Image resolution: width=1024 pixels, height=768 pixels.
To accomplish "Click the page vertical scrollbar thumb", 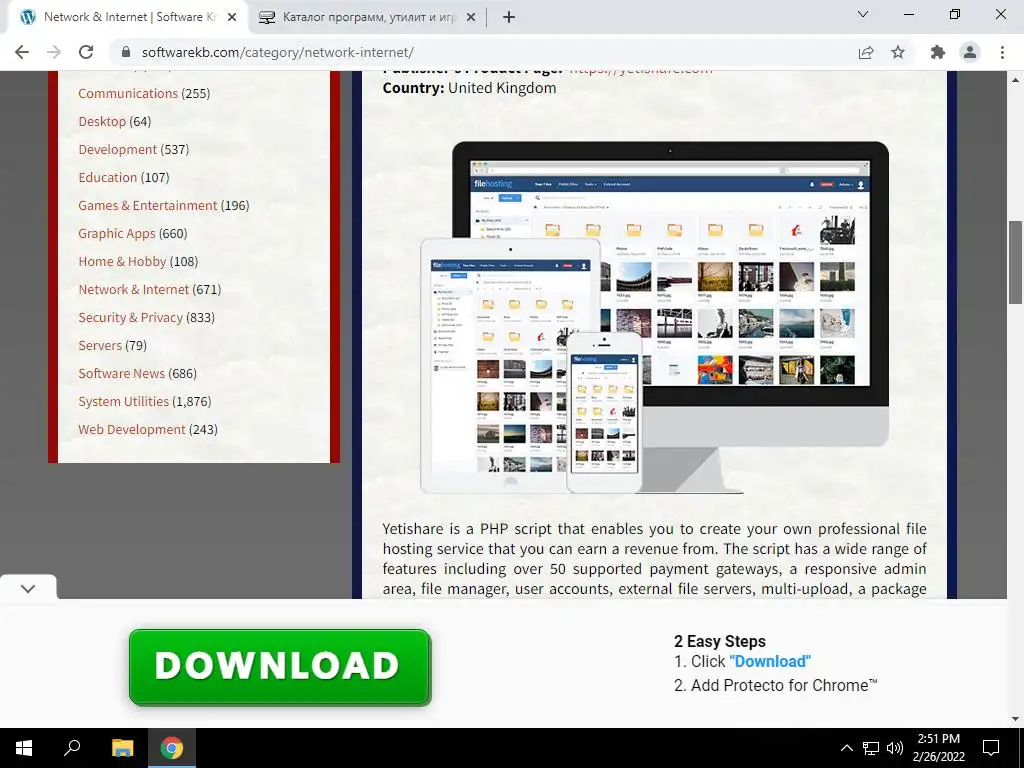I will point(1015,263).
